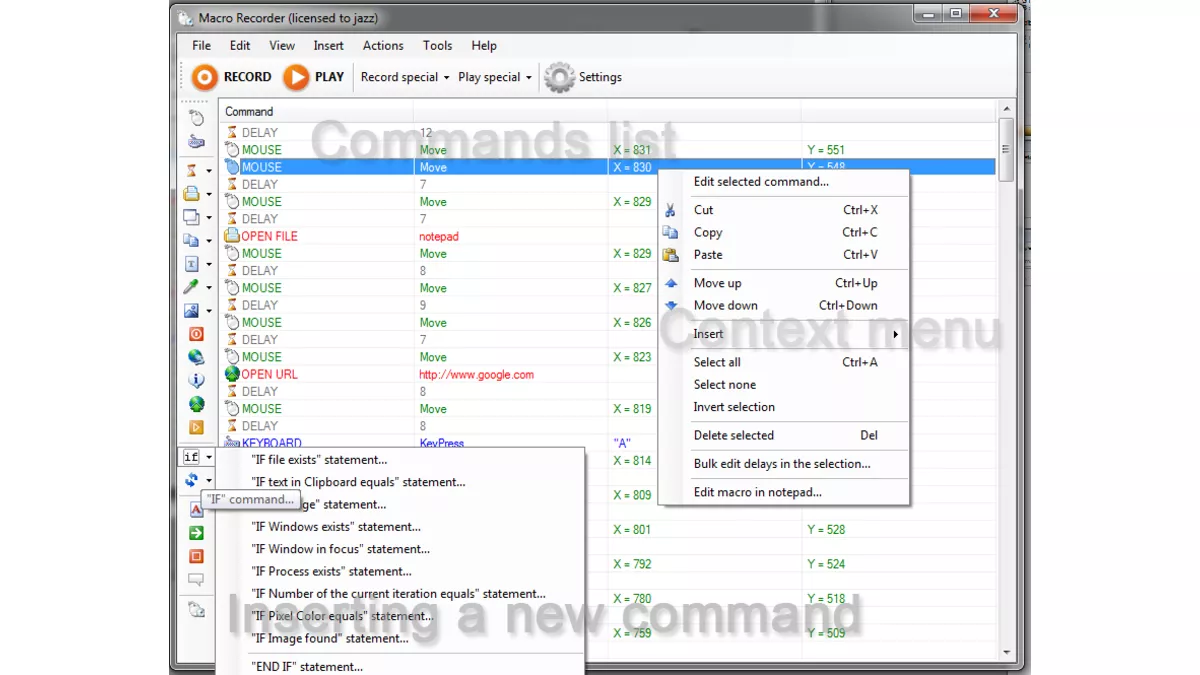Open the File menu
Screen dimensions: 1200x675
pos(201,45)
